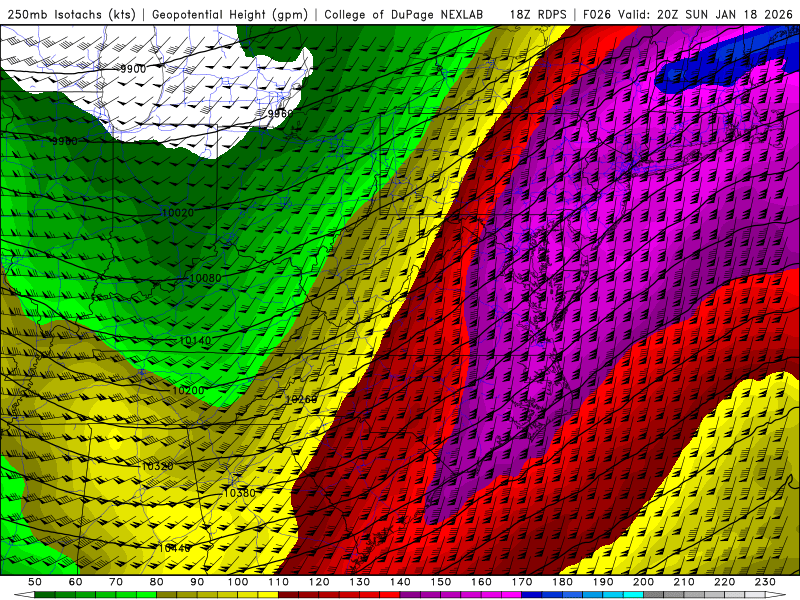Select cyan swatch just left of 200

[634, 595]
